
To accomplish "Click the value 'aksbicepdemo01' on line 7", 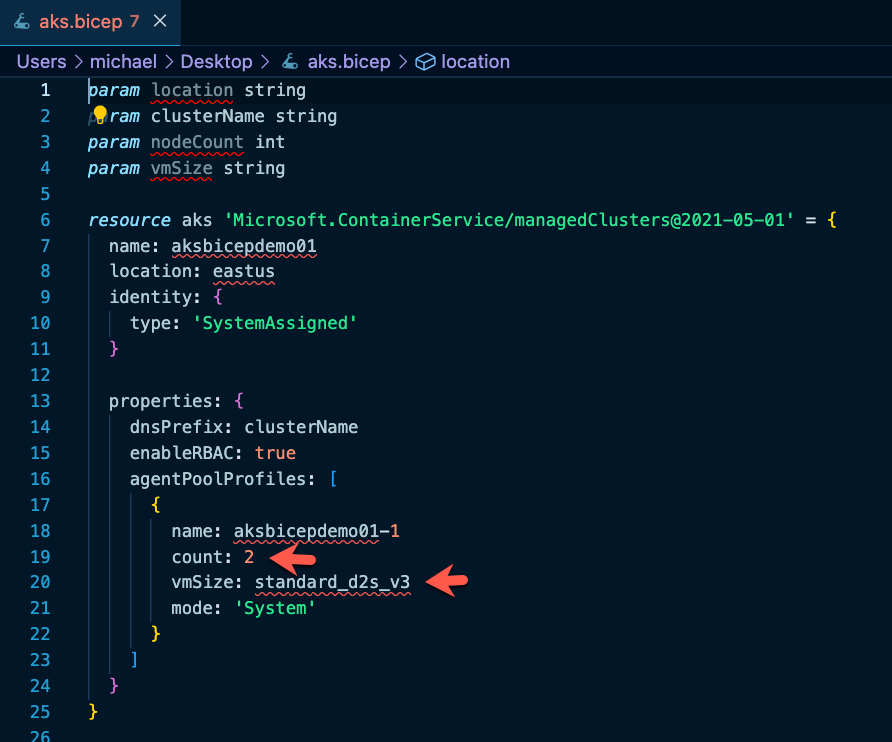I will [x=243, y=246].
